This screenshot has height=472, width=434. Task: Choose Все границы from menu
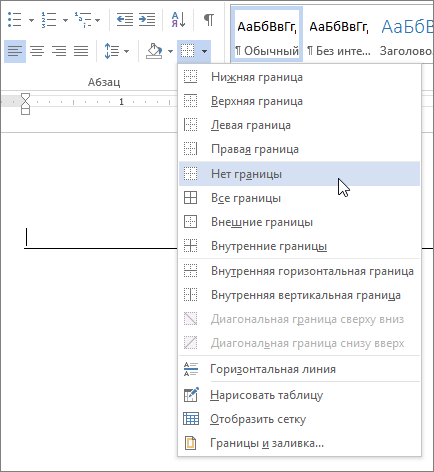coord(299,198)
